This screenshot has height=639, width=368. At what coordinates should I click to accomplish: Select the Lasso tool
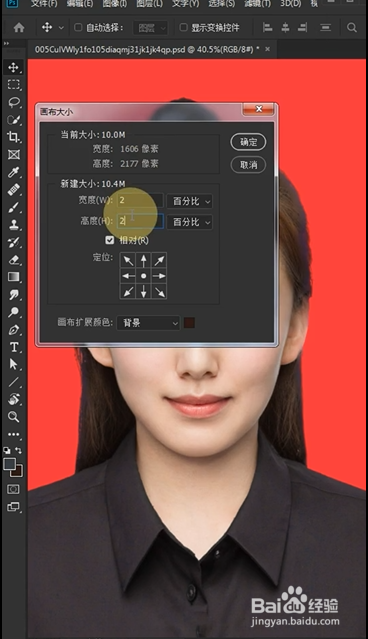[x=13, y=102]
